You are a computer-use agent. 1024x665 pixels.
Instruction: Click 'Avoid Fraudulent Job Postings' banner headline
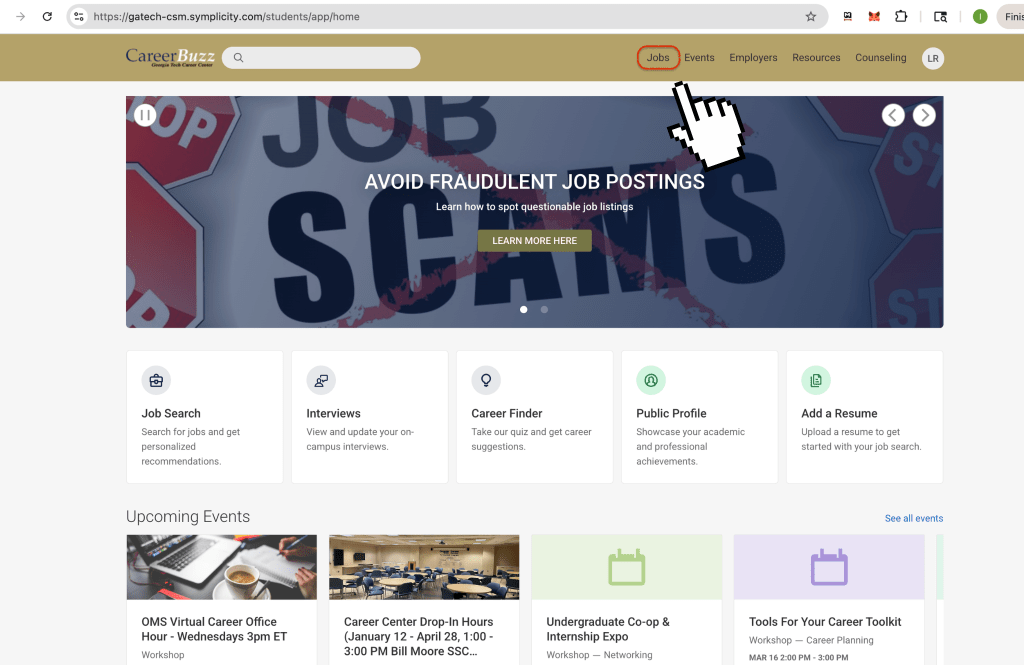(x=534, y=182)
